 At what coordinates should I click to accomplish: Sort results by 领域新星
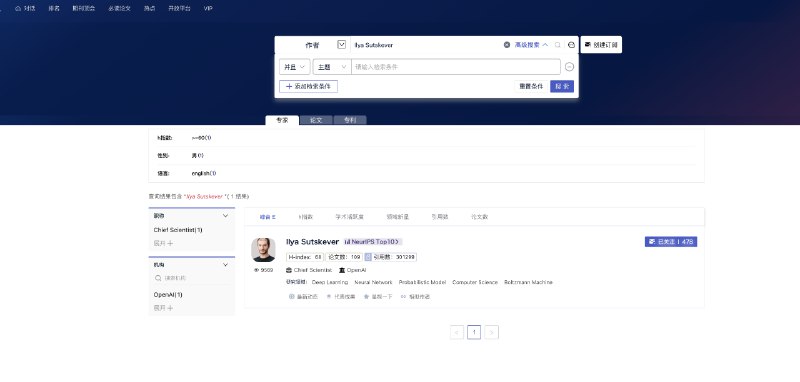pyautogui.click(x=397, y=217)
